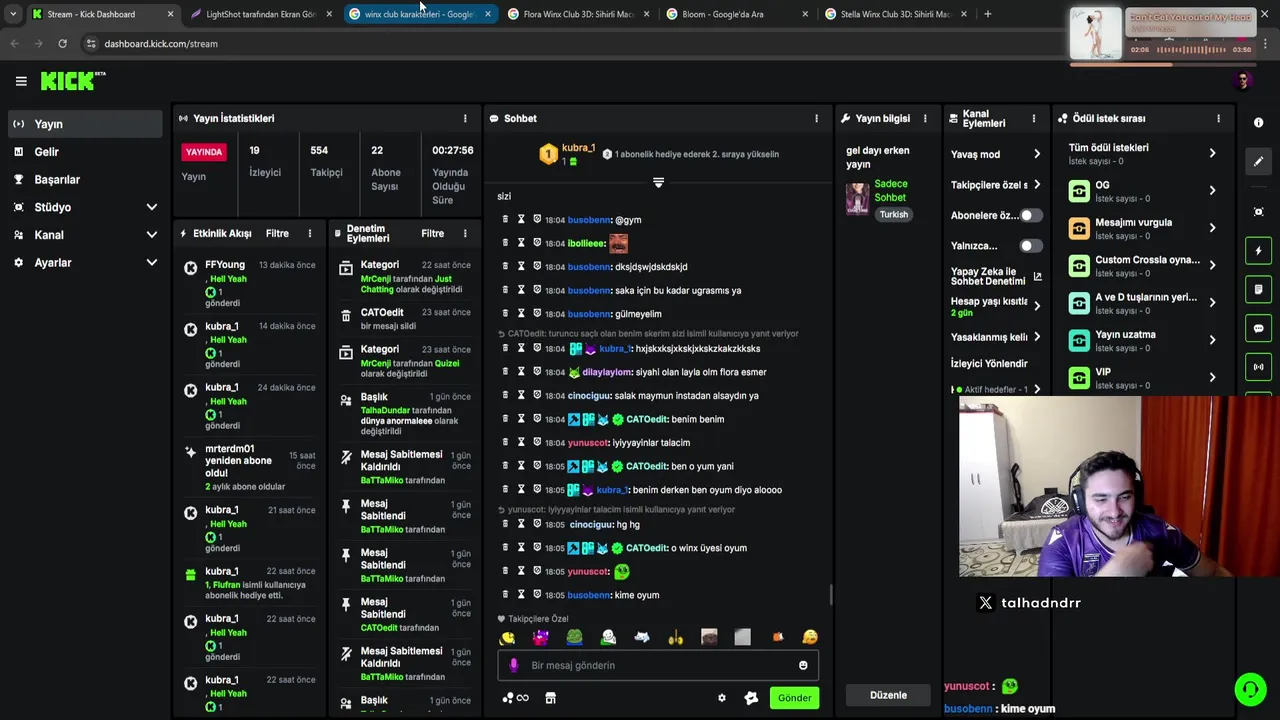Open the Gelir sidebar item

coord(85,152)
